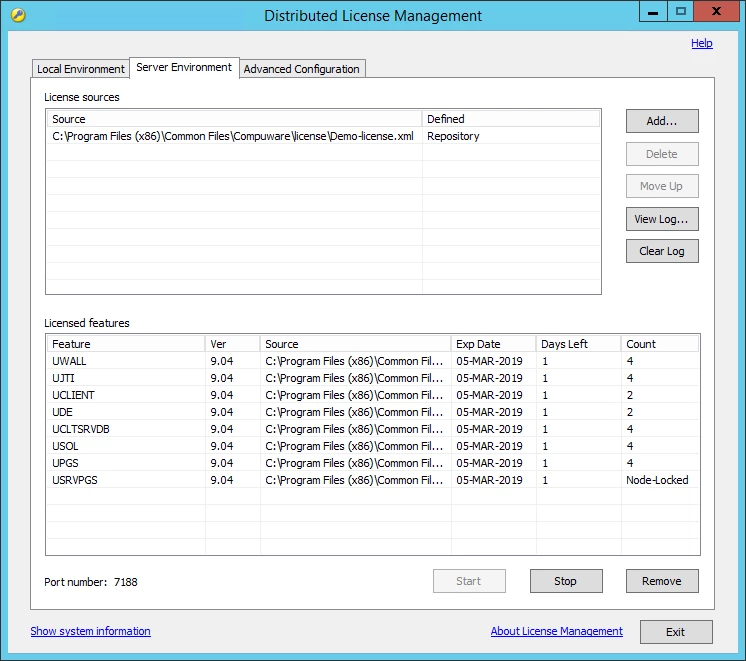Click Licensed features Source column header
The height and width of the screenshot is (661, 746).
click(355, 344)
